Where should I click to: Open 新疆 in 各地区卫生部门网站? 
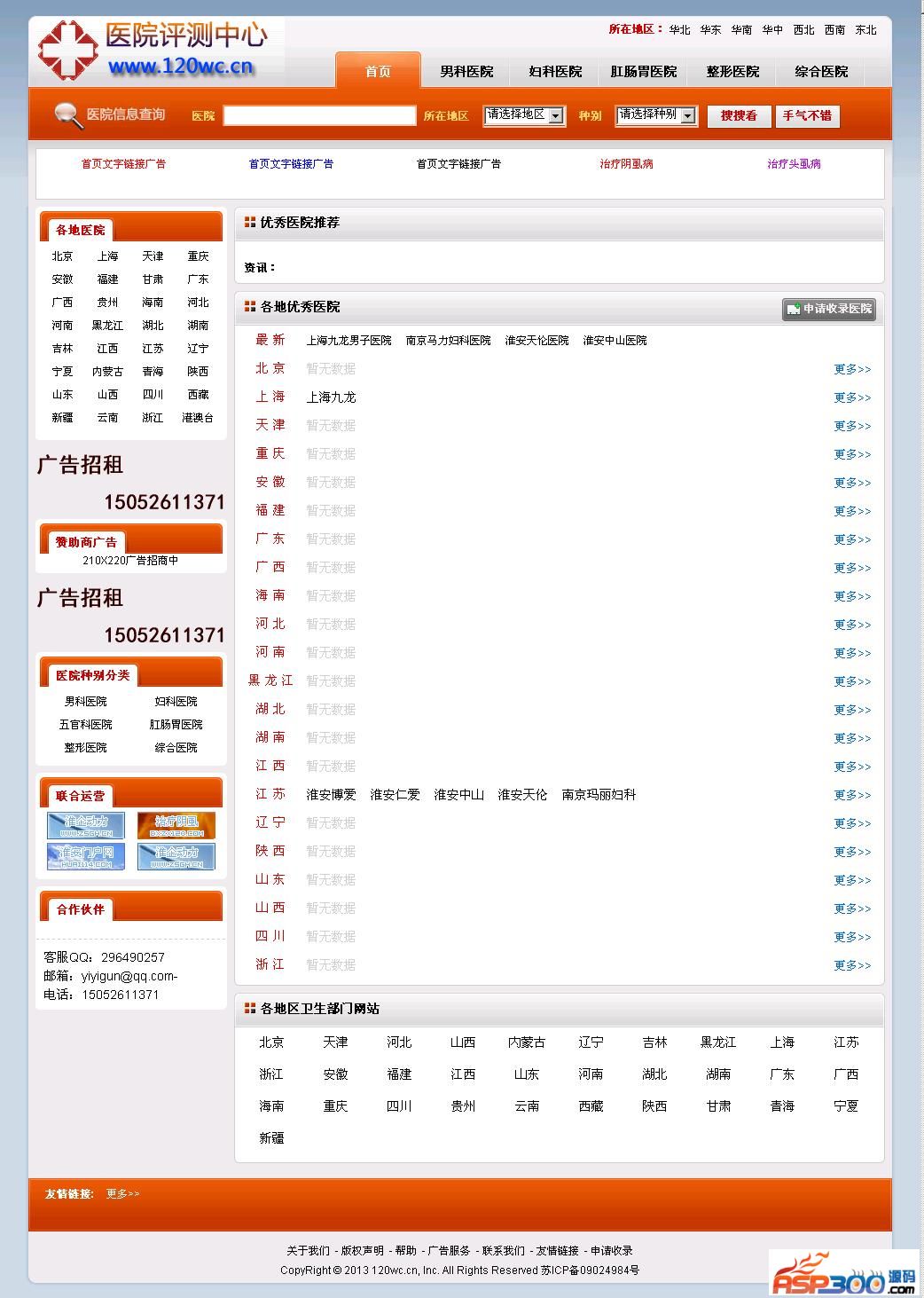click(x=271, y=1138)
